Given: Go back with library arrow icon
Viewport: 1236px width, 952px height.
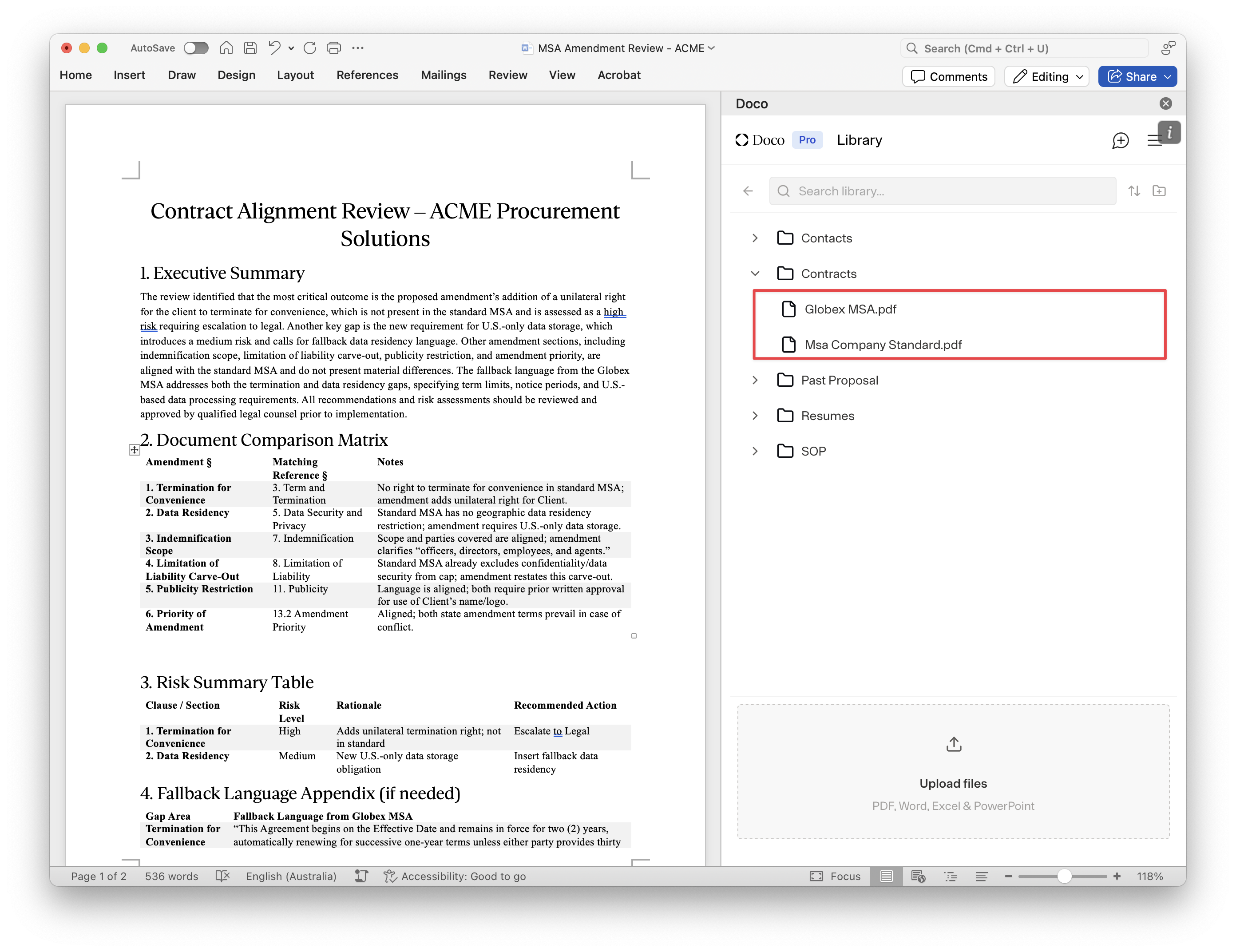Looking at the screenshot, I should tap(748, 191).
